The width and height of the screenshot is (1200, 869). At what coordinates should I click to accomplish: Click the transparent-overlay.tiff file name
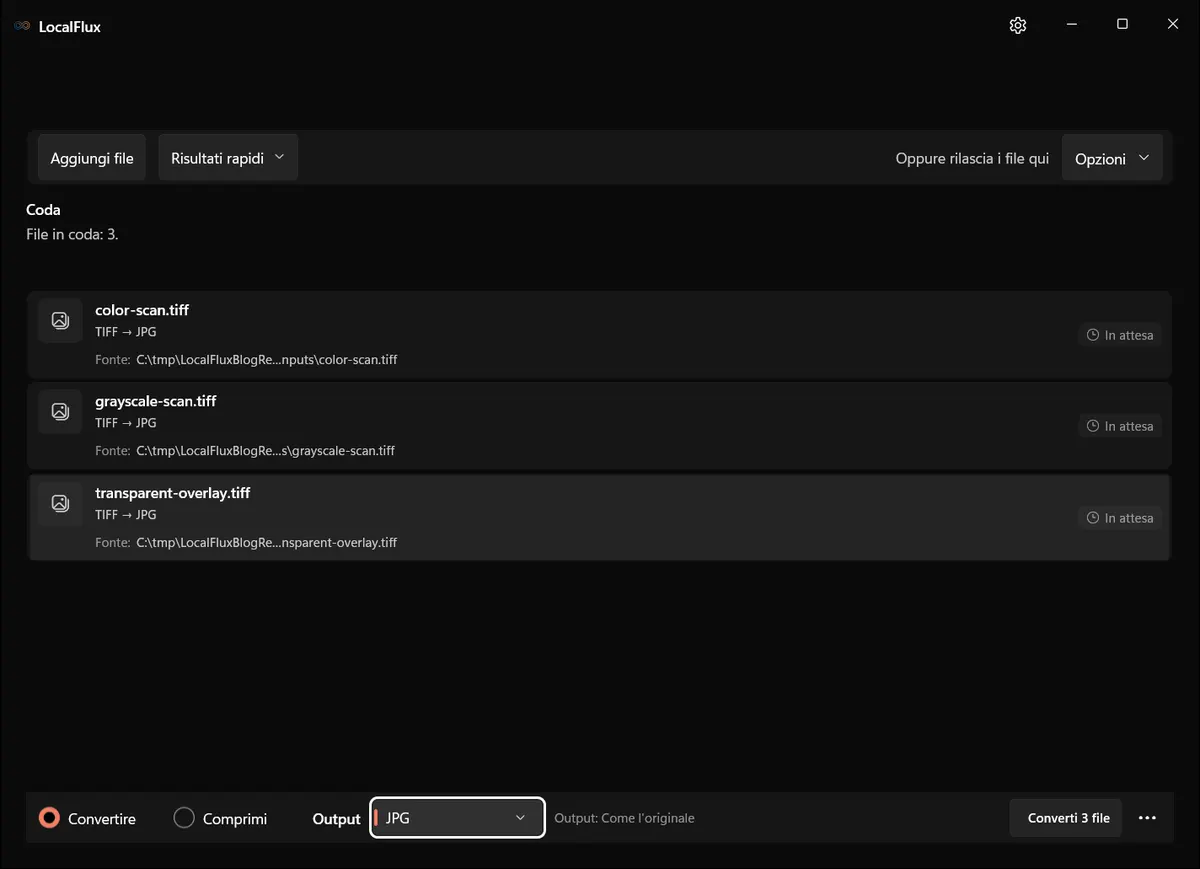coord(173,493)
